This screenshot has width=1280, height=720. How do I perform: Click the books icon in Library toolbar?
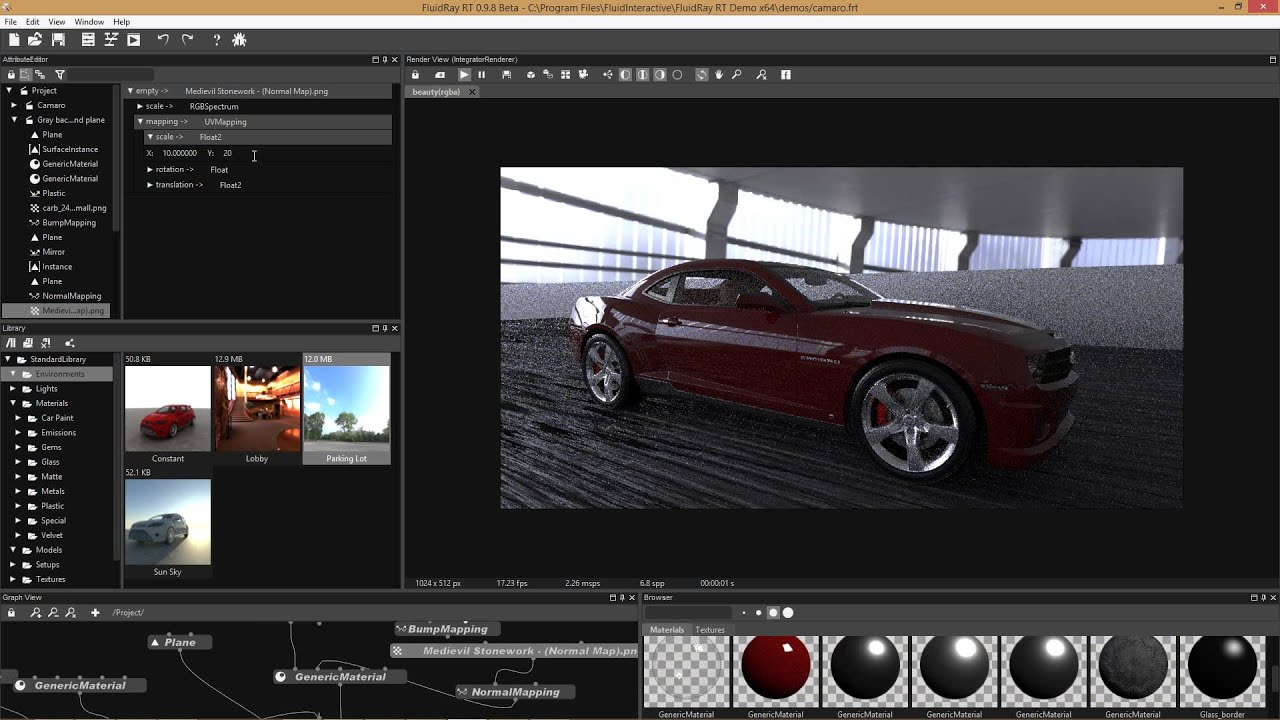(11, 343)
